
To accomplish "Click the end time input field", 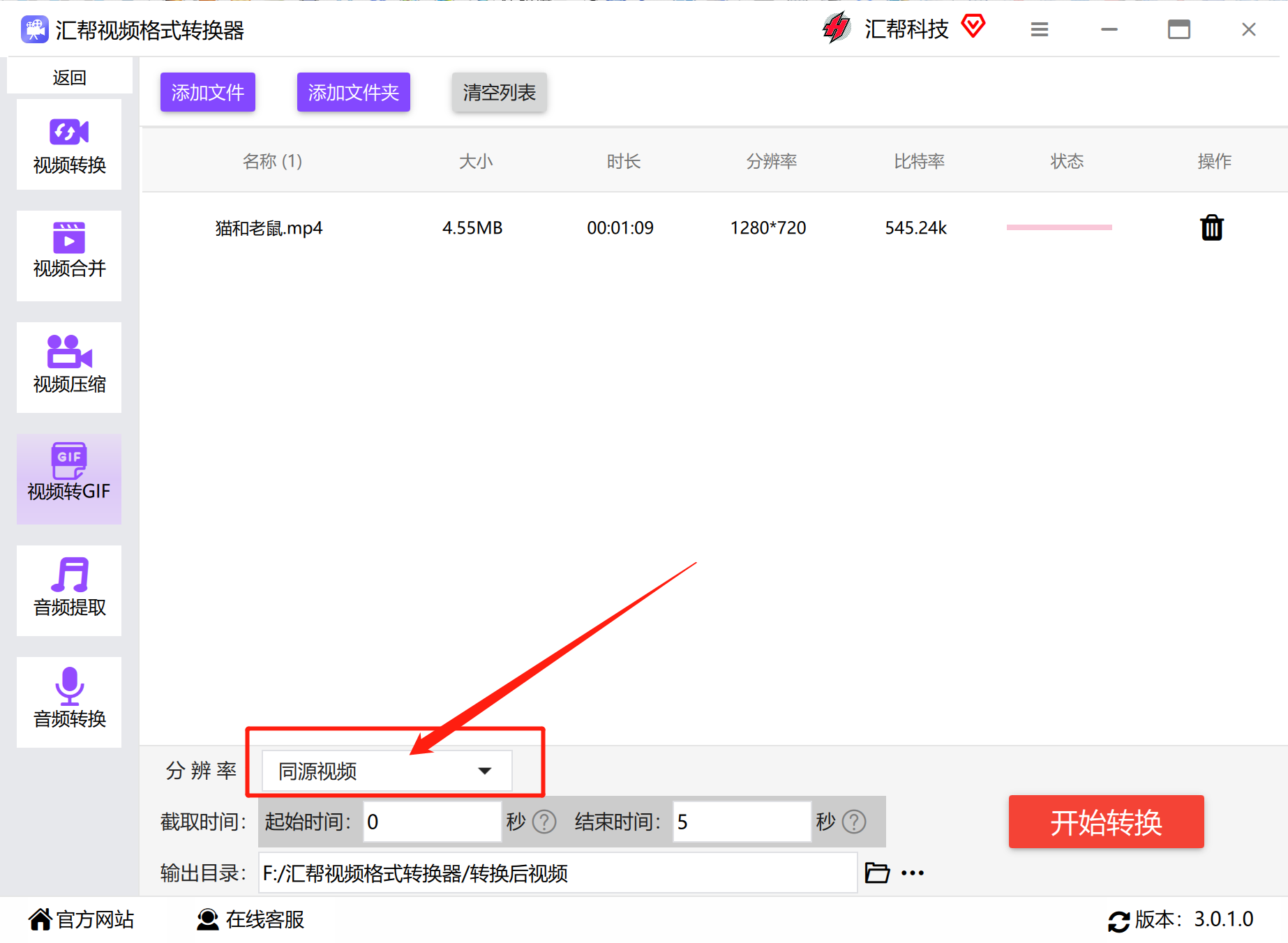I will 742,822.
